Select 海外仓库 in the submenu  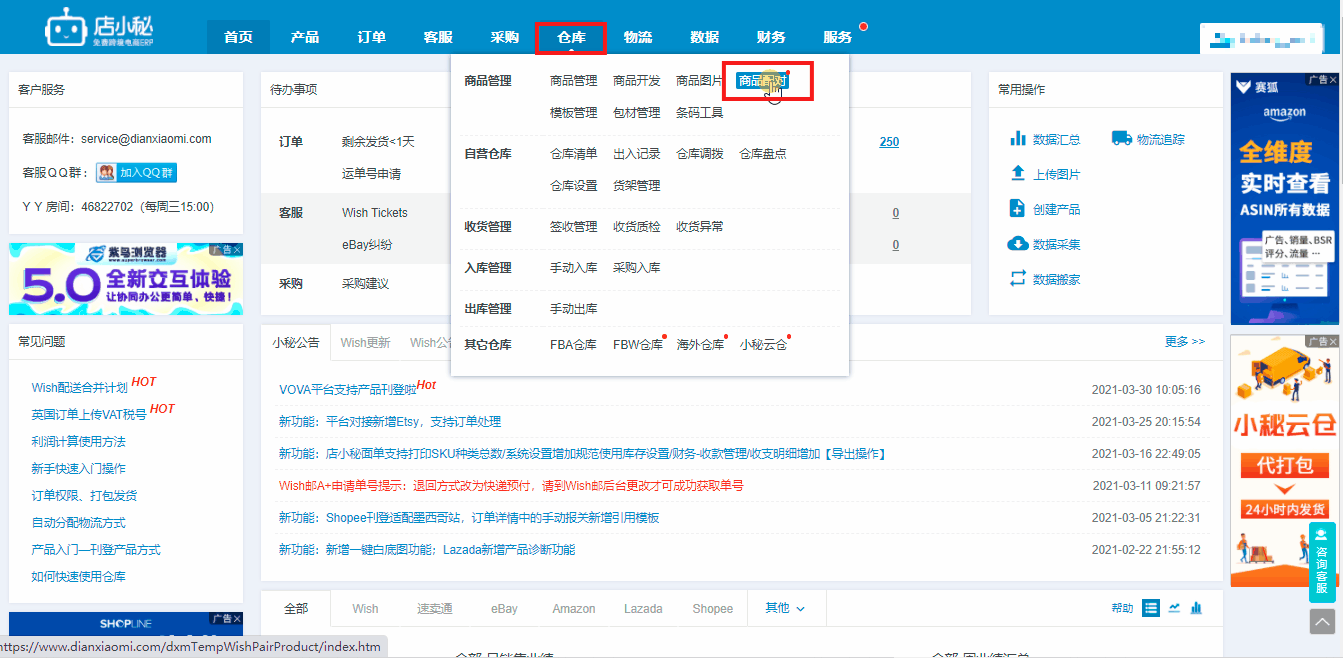(700, 345)
